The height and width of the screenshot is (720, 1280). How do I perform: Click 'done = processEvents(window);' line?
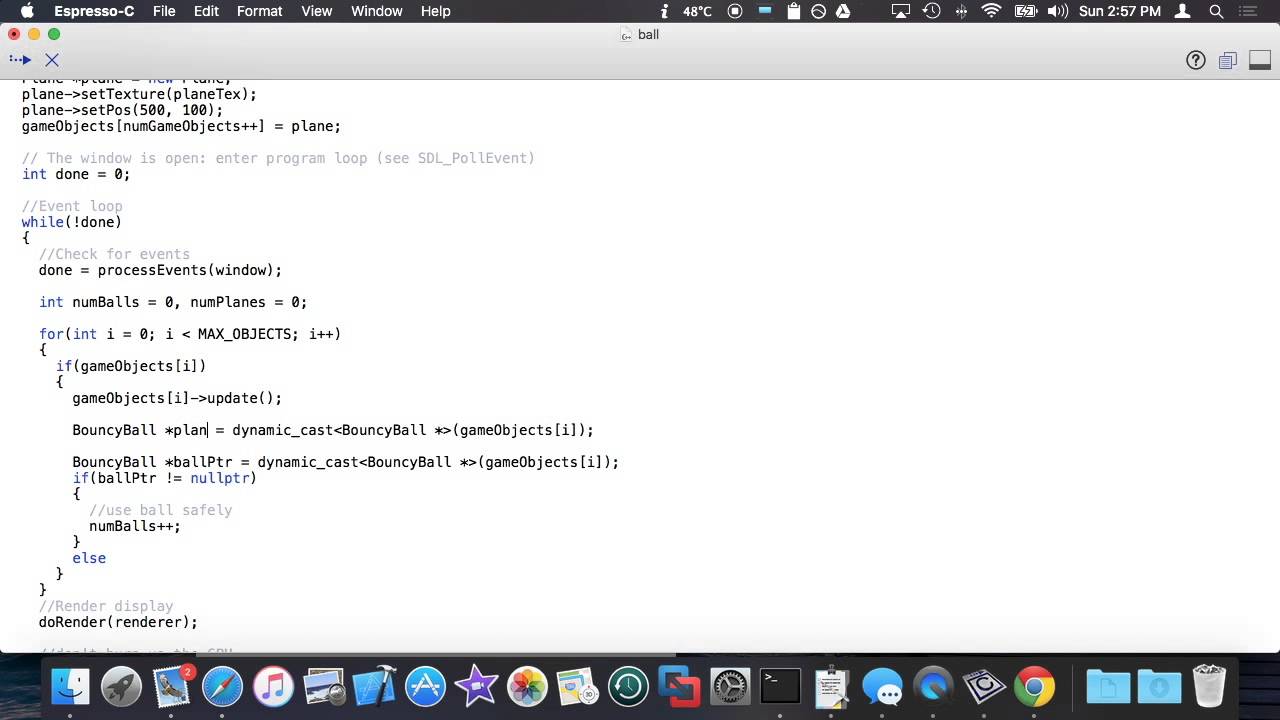pyautogui.click(x=160, y=270)
